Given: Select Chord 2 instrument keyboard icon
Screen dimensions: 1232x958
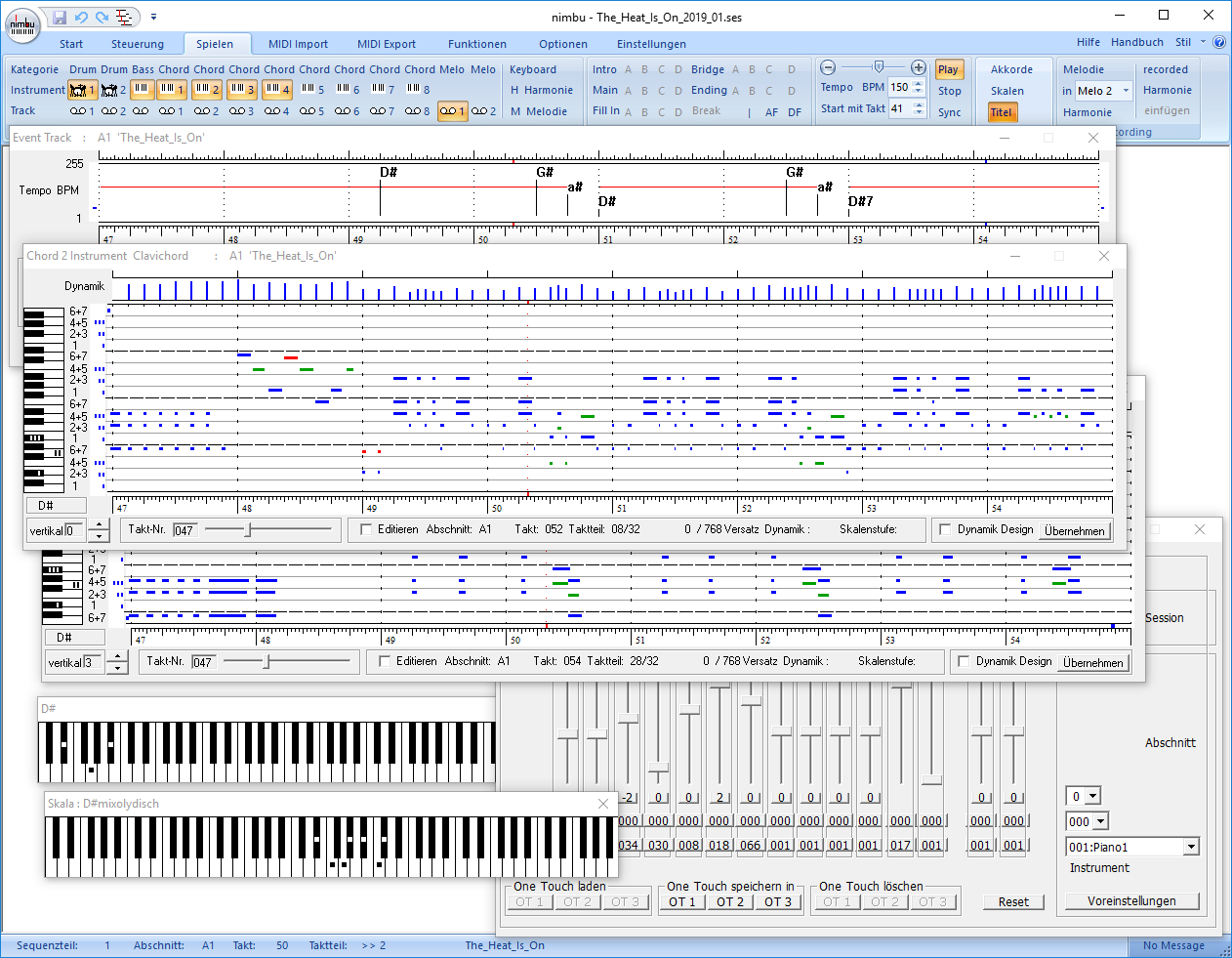Looking at the screenshot, I should (207, 90).
